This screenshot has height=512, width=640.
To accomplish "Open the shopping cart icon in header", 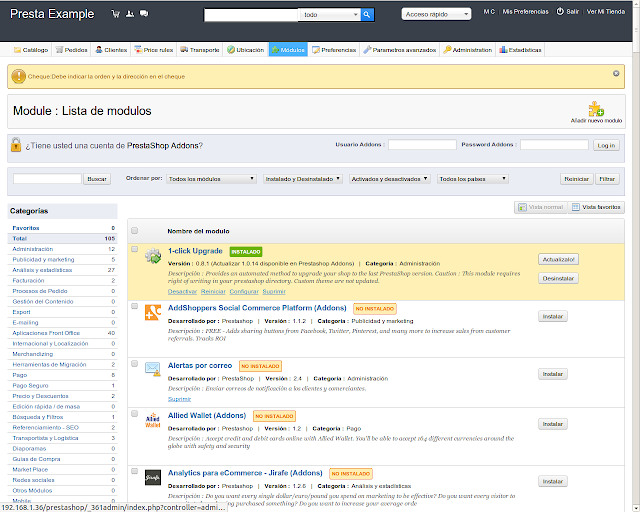I will point(116,14).
